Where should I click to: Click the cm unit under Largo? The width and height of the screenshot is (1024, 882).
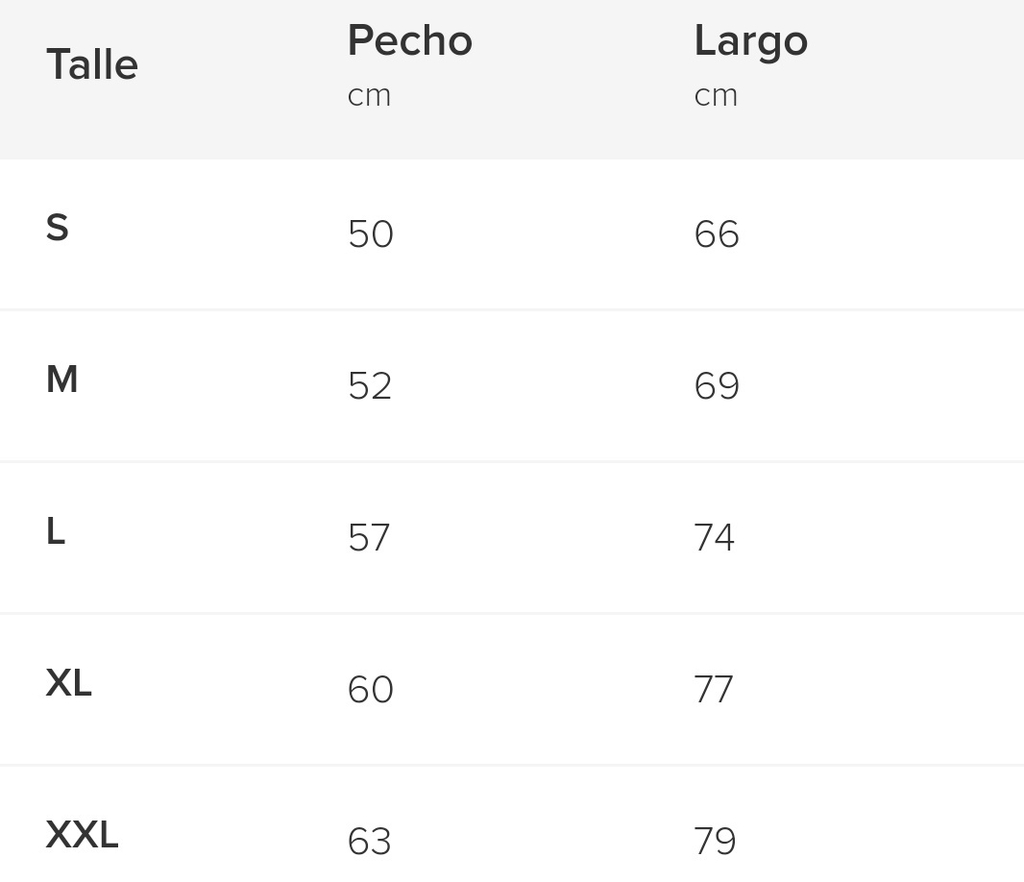coord(716,97)
